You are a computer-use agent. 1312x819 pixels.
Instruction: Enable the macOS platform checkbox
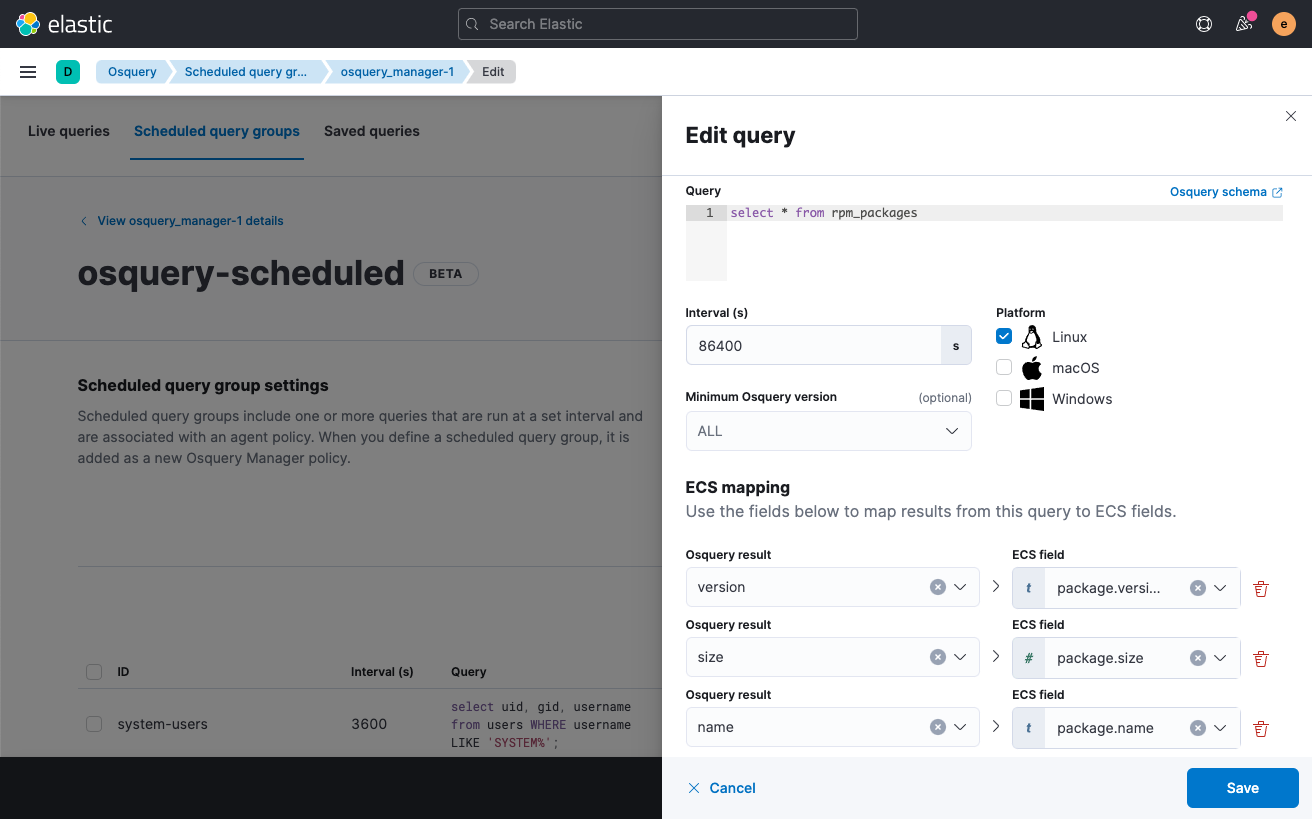click(x=1004, y=368)
